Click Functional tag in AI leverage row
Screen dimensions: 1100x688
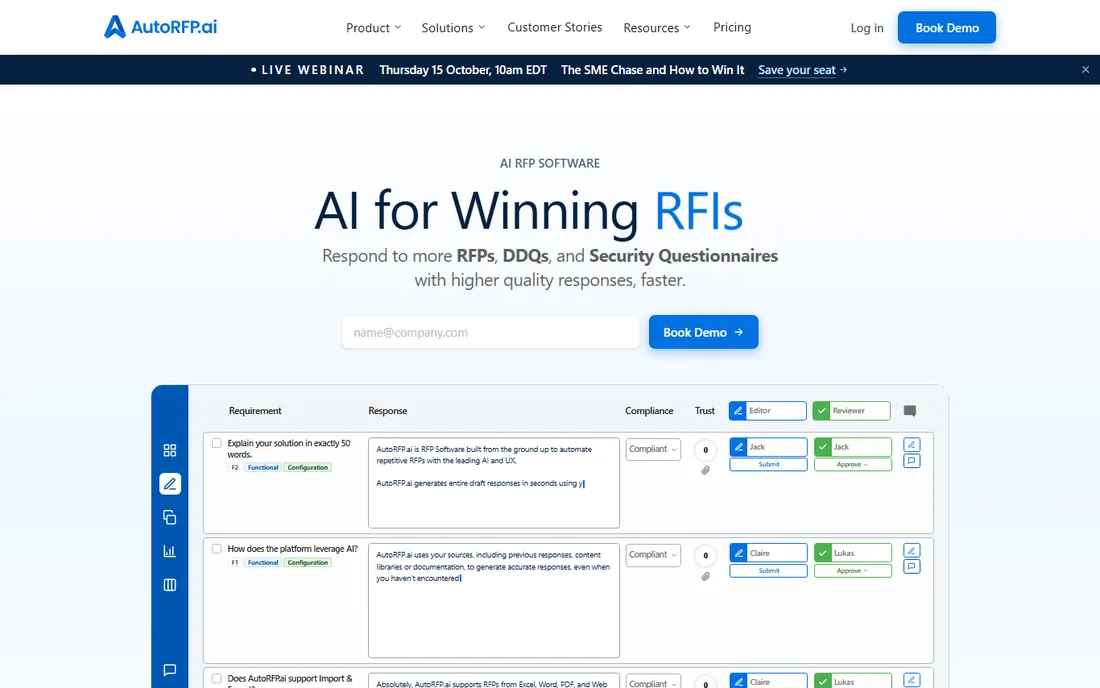[x=263, y=562]
